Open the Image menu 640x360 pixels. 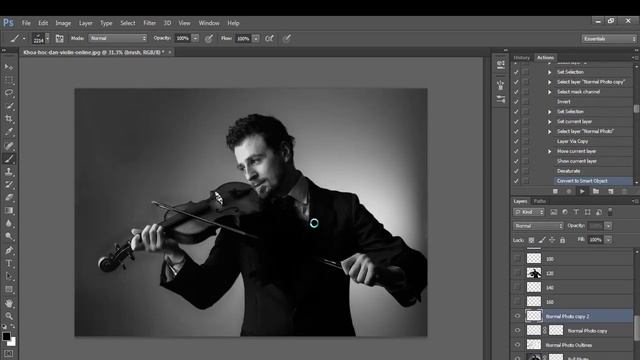63,23
